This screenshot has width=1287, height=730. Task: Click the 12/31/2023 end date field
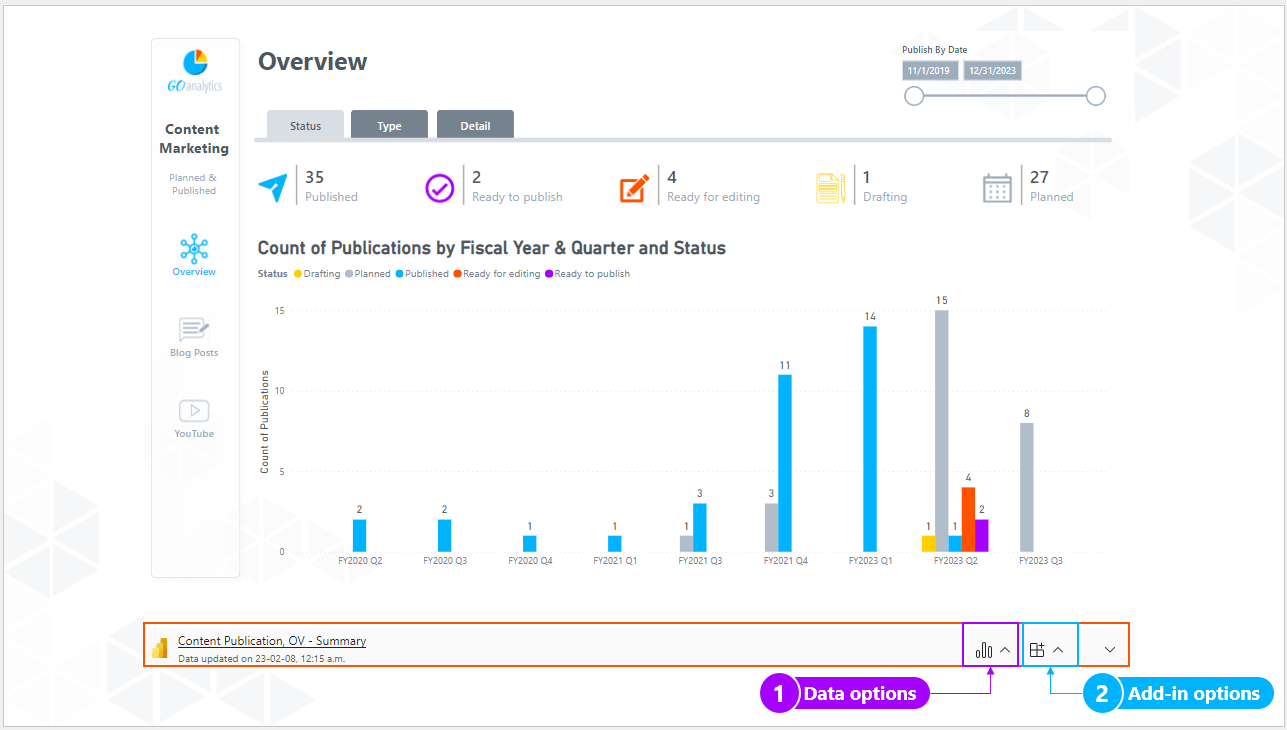click(x=992, y=71)
